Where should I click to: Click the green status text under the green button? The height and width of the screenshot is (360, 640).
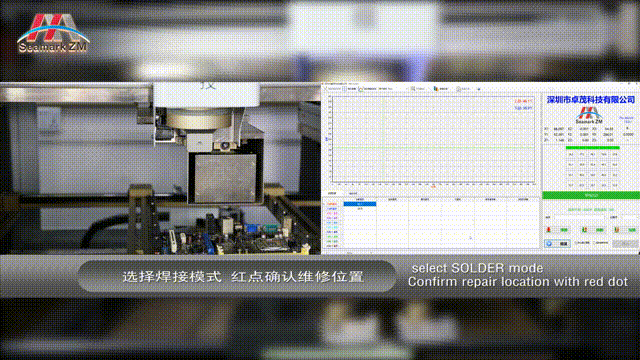point(591,210)
